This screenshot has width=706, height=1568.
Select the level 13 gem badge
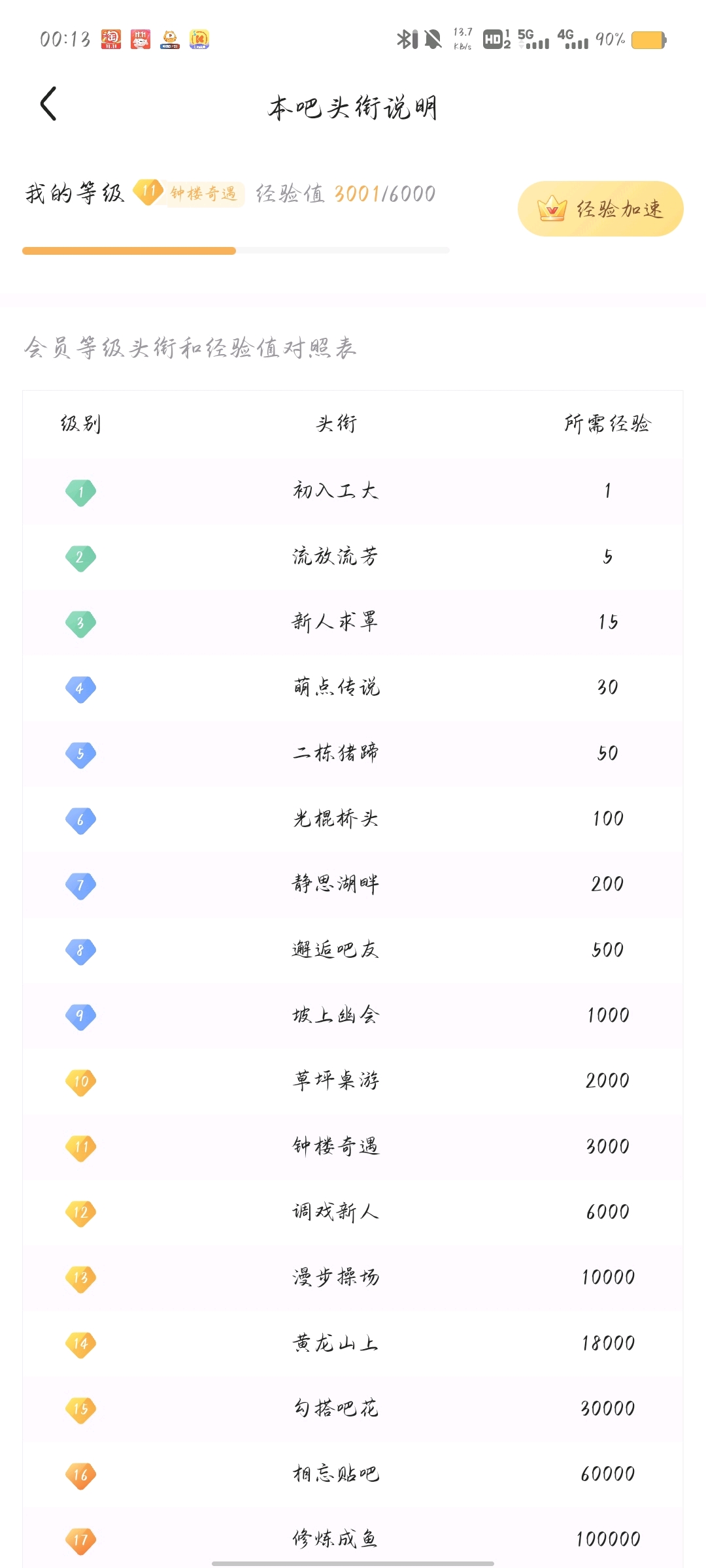point(80,1279)
